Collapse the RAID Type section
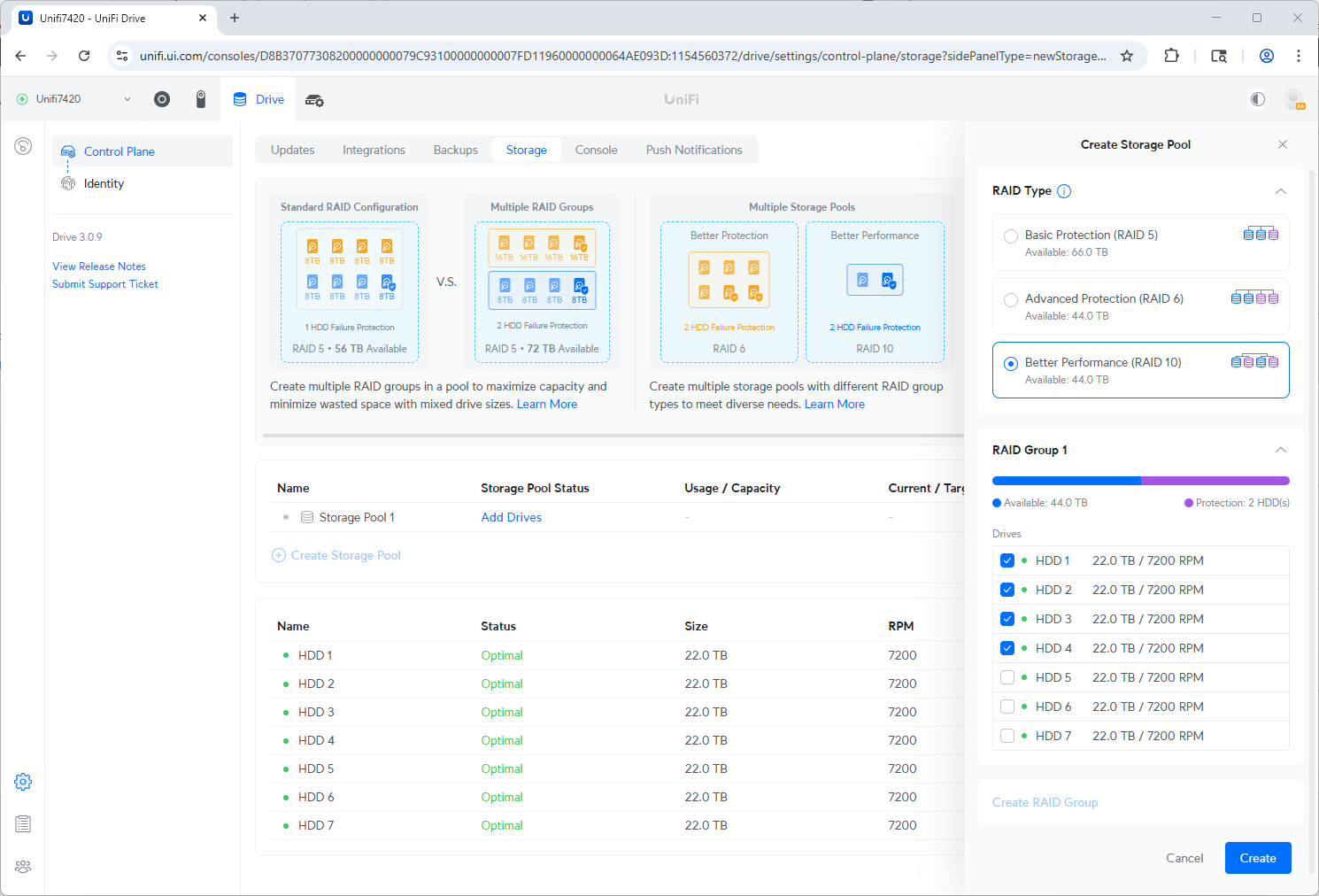 point(1280,191)
